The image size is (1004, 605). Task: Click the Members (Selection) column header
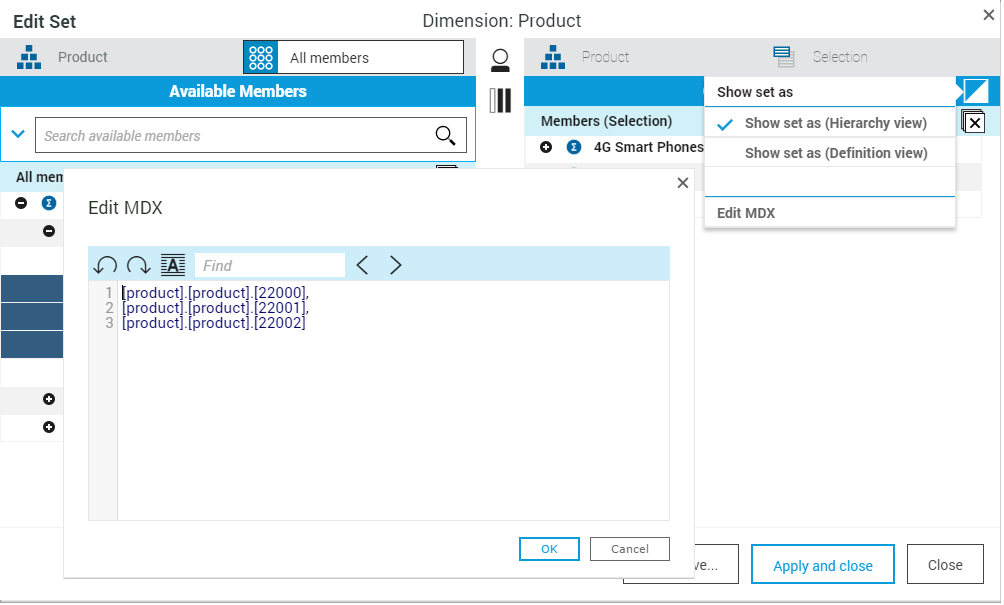606,121
